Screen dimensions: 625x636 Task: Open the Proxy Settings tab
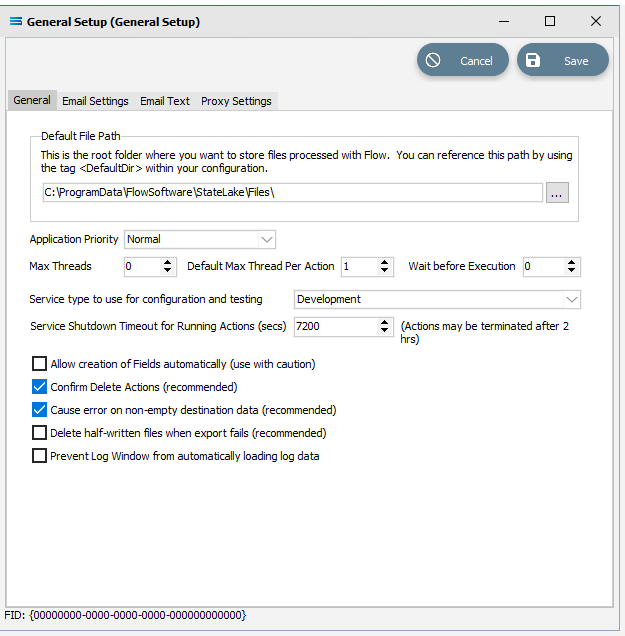coord(236,101)
